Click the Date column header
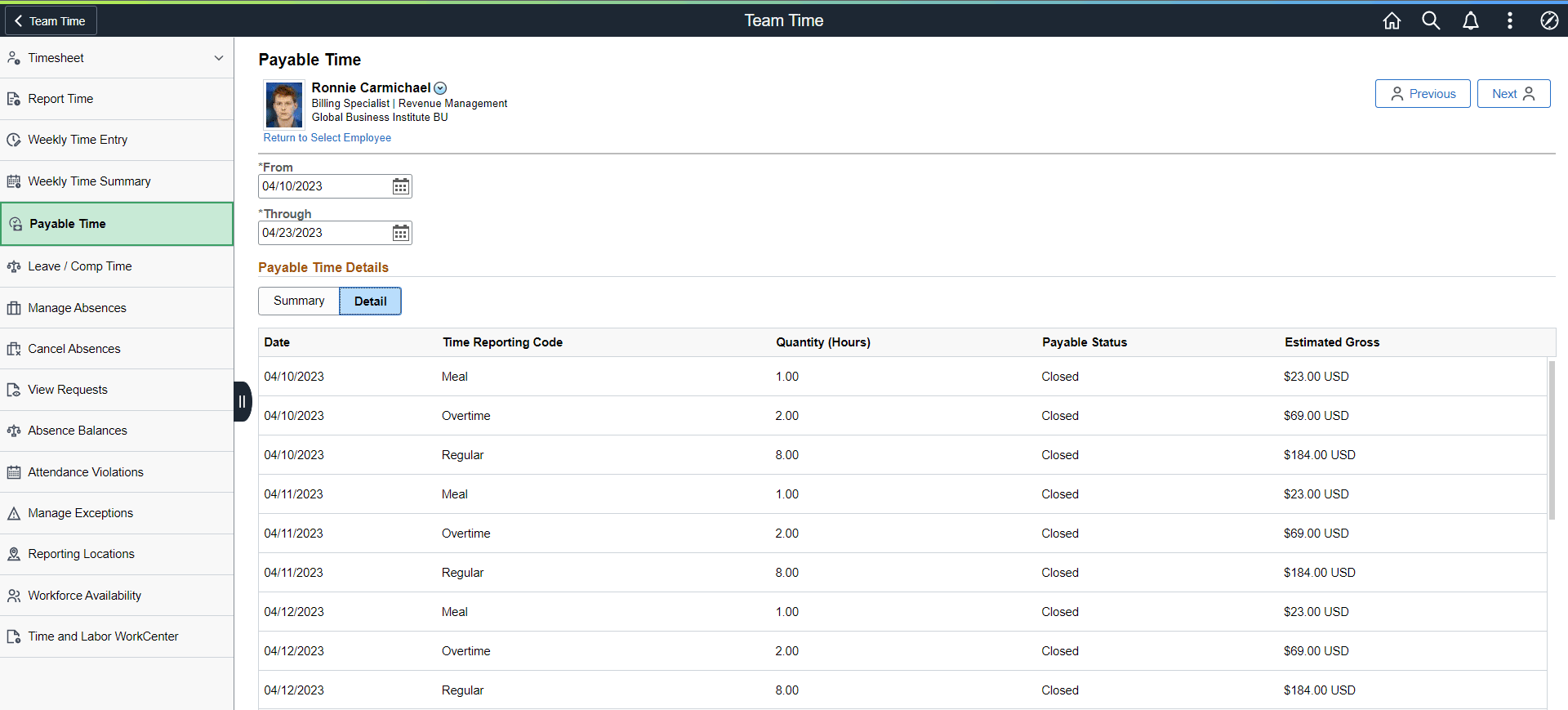 277,342
